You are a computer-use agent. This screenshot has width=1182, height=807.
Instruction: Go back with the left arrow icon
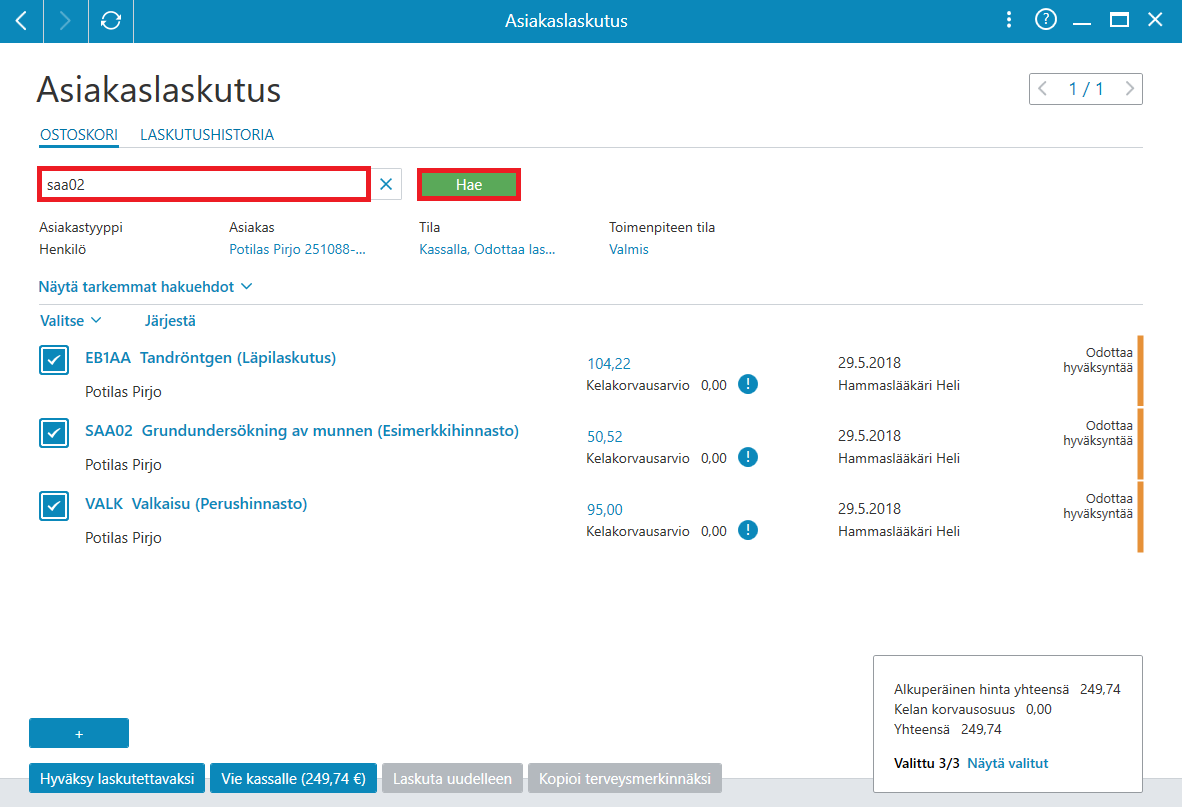point(21,21)
